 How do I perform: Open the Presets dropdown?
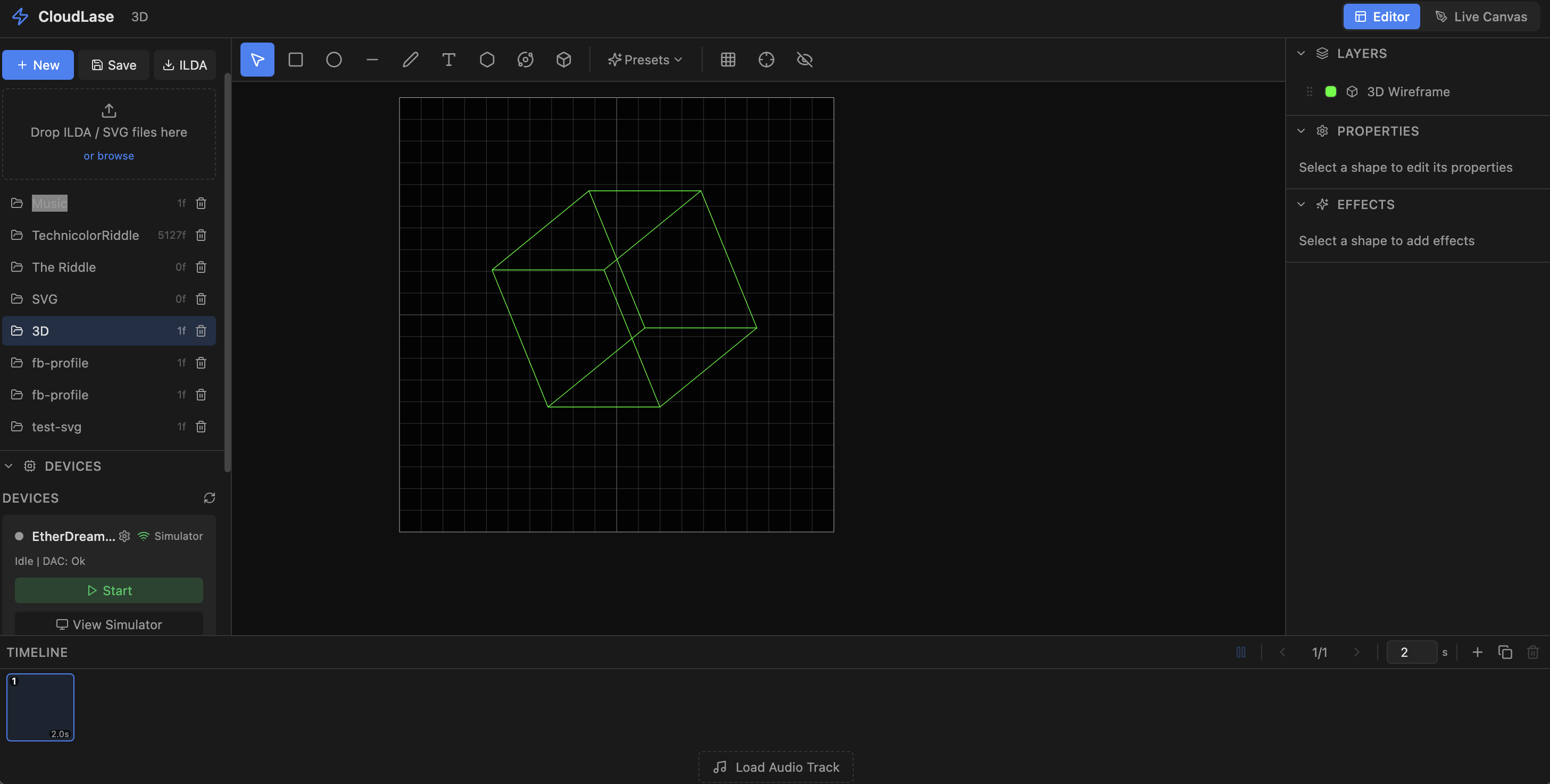coord(645,60)
